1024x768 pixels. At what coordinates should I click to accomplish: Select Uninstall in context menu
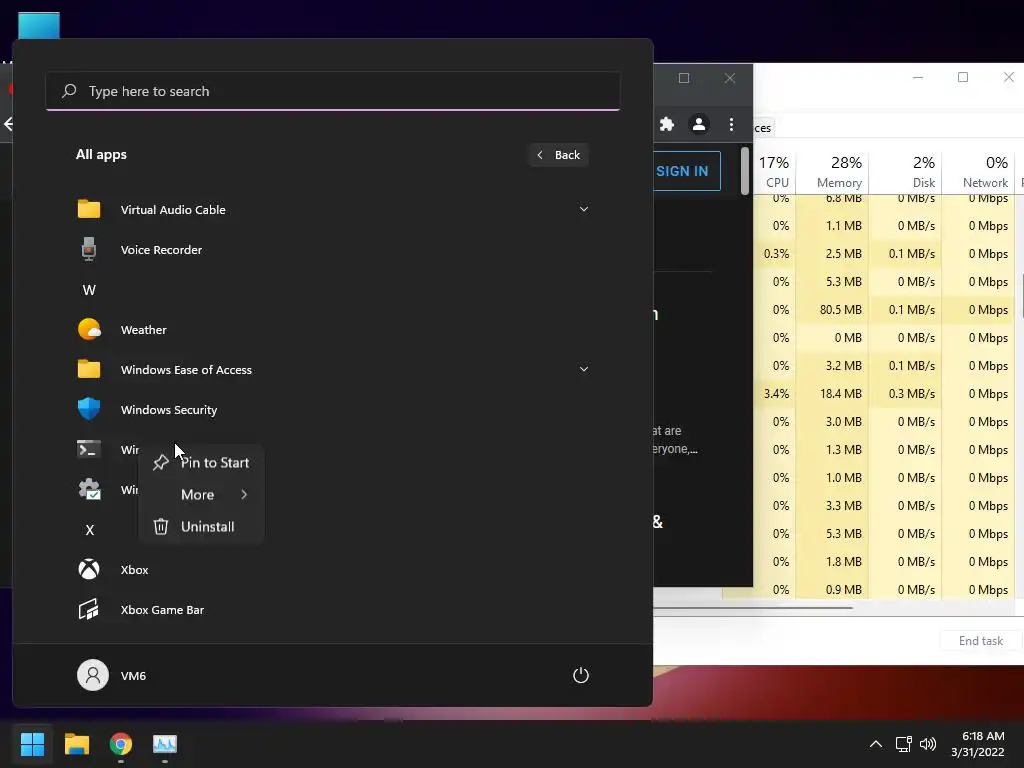(201, 526)
